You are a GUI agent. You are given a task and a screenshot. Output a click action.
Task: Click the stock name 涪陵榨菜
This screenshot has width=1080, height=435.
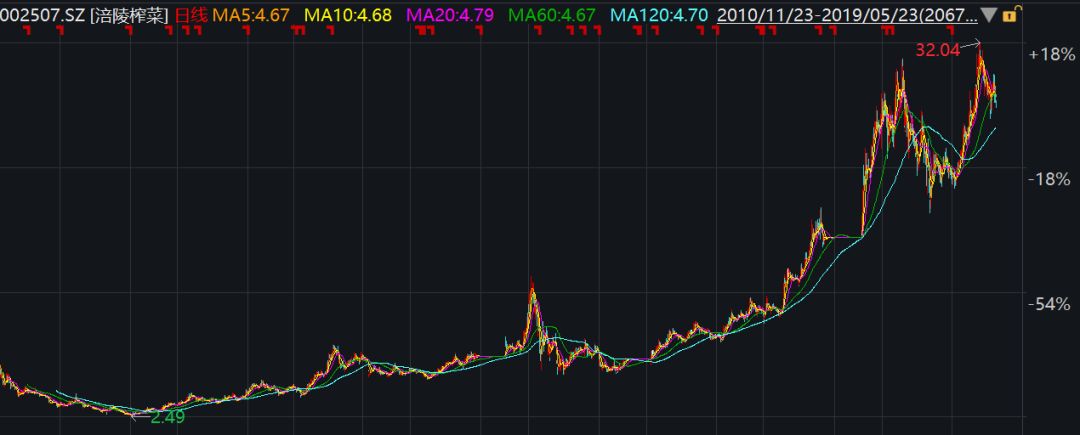pos(129,14)
